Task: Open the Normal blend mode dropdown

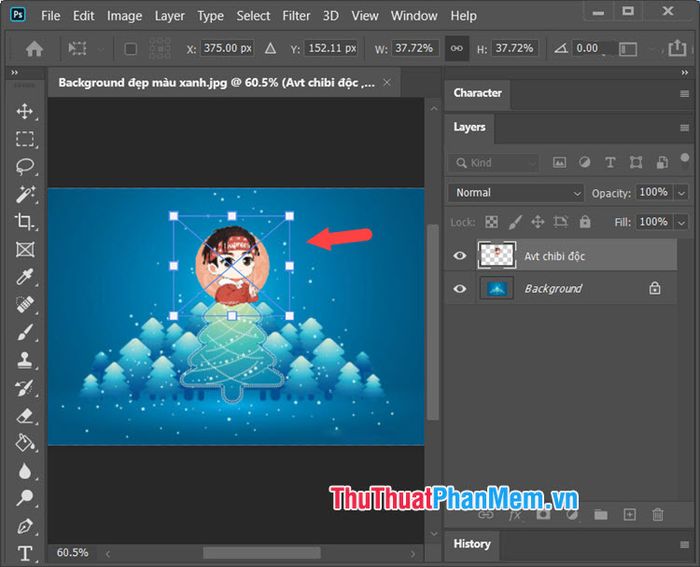Action: coord(516,193)
